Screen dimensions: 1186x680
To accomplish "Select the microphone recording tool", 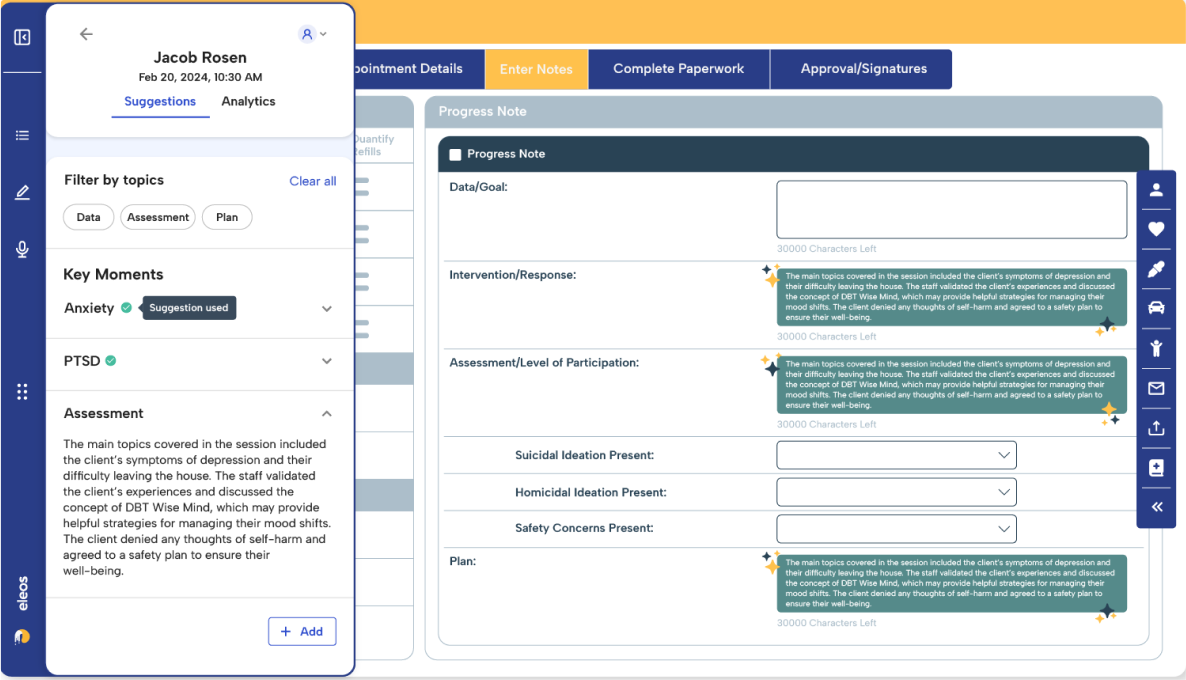I will click(22, 249).
